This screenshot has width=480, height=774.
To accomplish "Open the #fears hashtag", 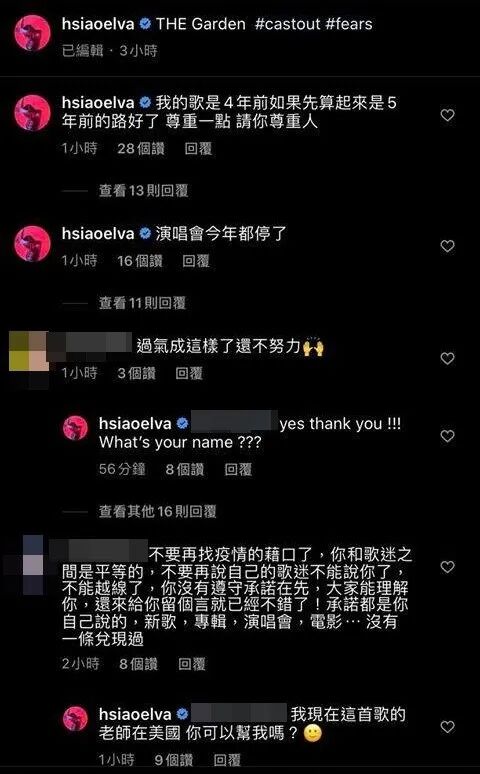I will tap(349, 24).
